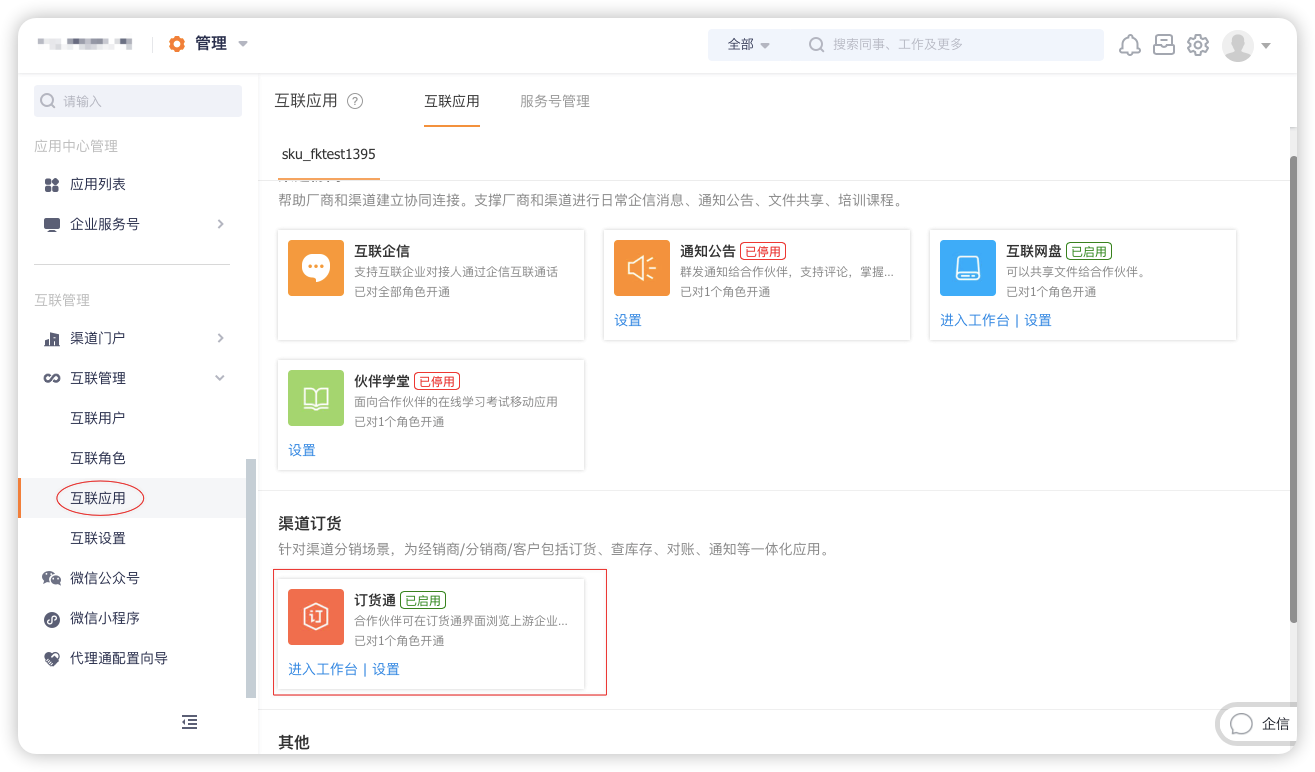The width and height of the screenshot is (1315, 772).
Task: Click the 互联网盘 disk drive app icon
Action: [x=968, y=268]
